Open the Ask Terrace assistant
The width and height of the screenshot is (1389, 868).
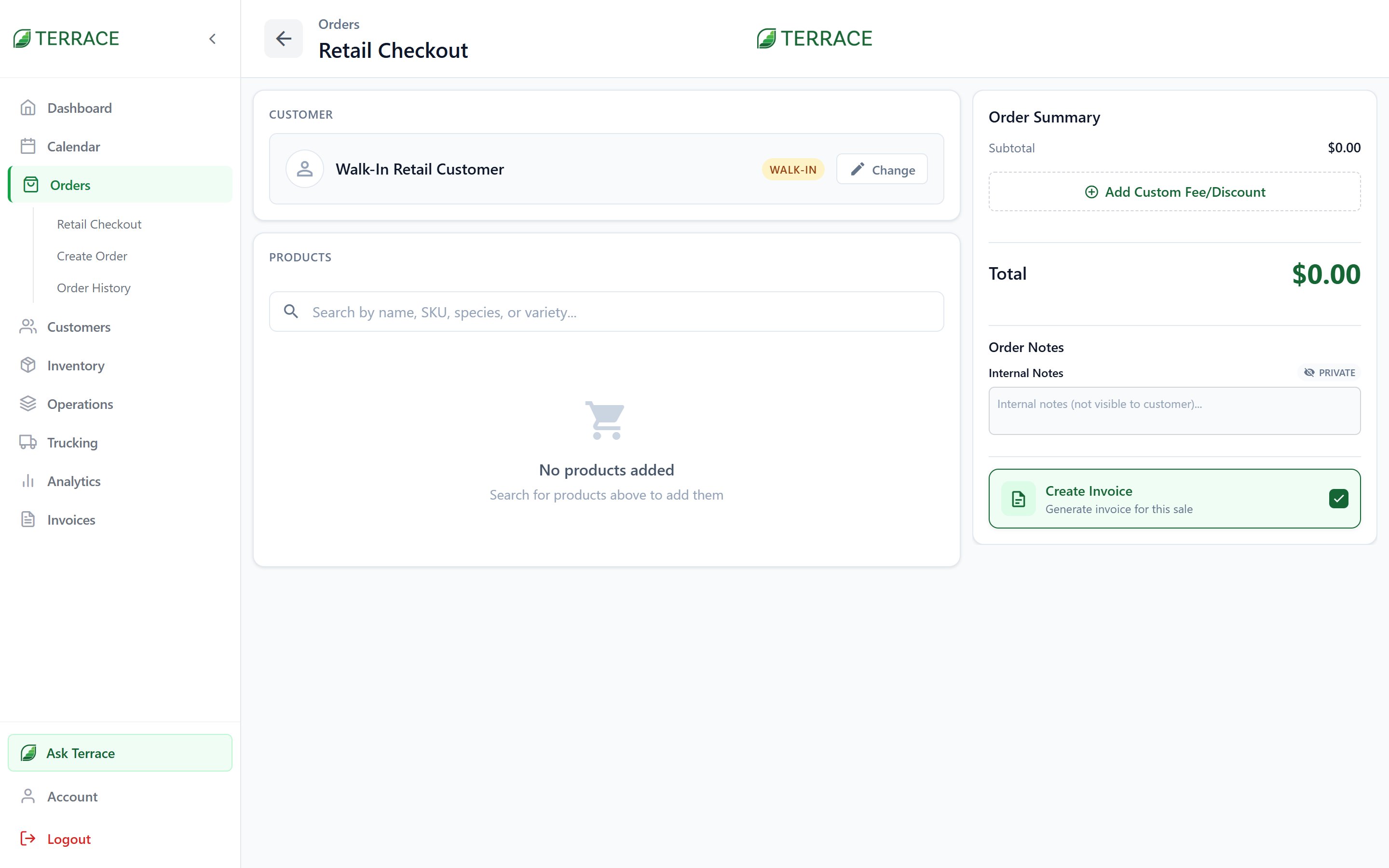click(x=120, y=753)
